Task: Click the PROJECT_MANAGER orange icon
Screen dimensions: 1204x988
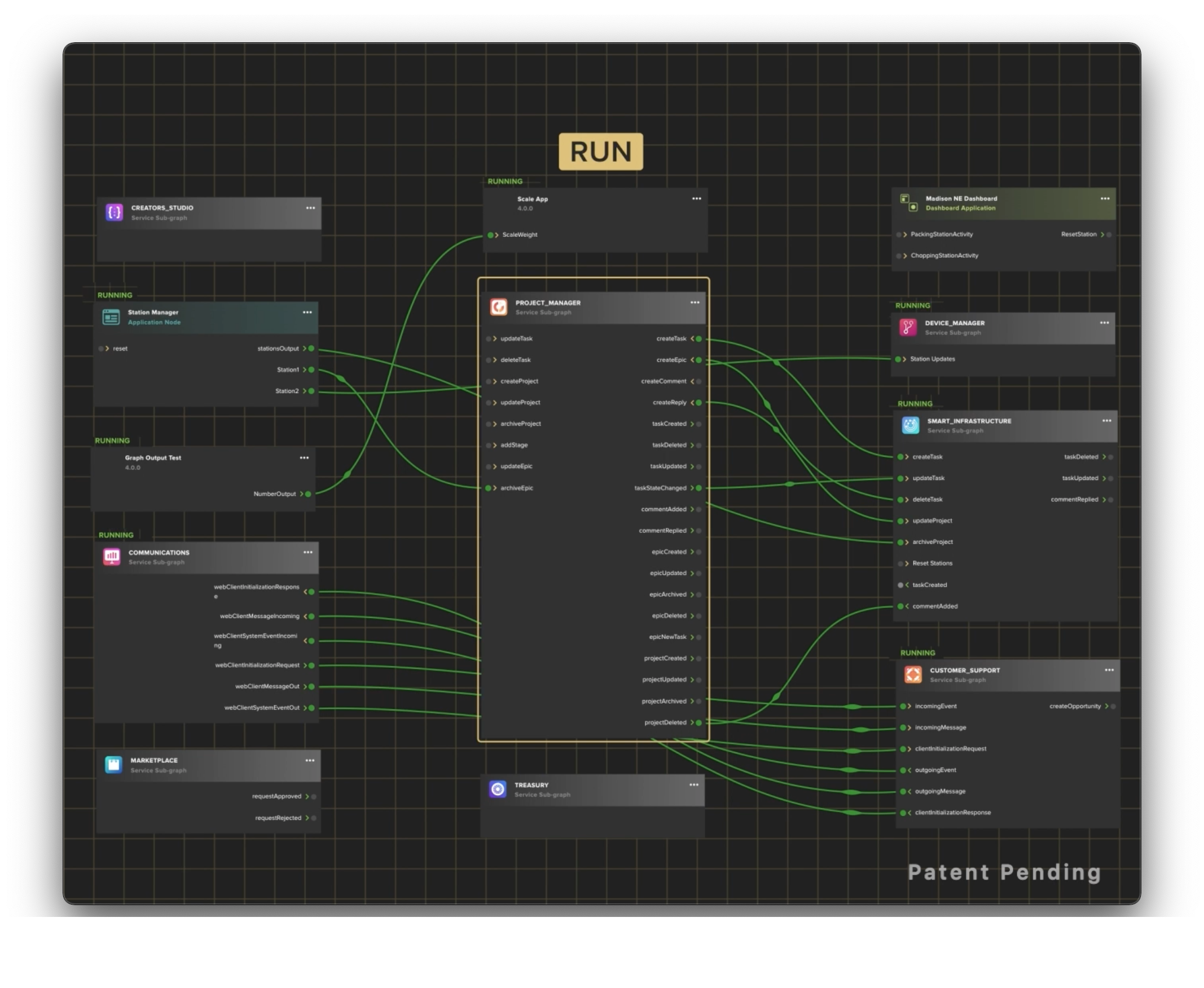Action: tap(499, 307)
